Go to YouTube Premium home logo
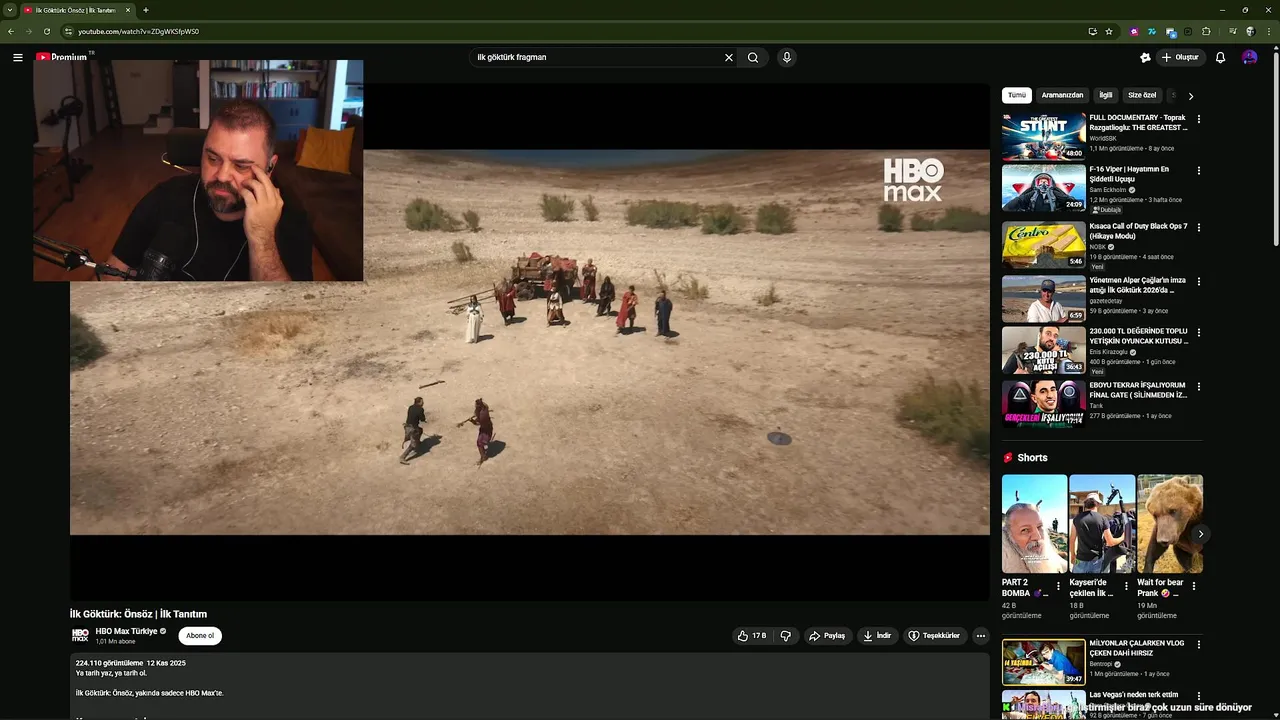 tap(62, 57)
